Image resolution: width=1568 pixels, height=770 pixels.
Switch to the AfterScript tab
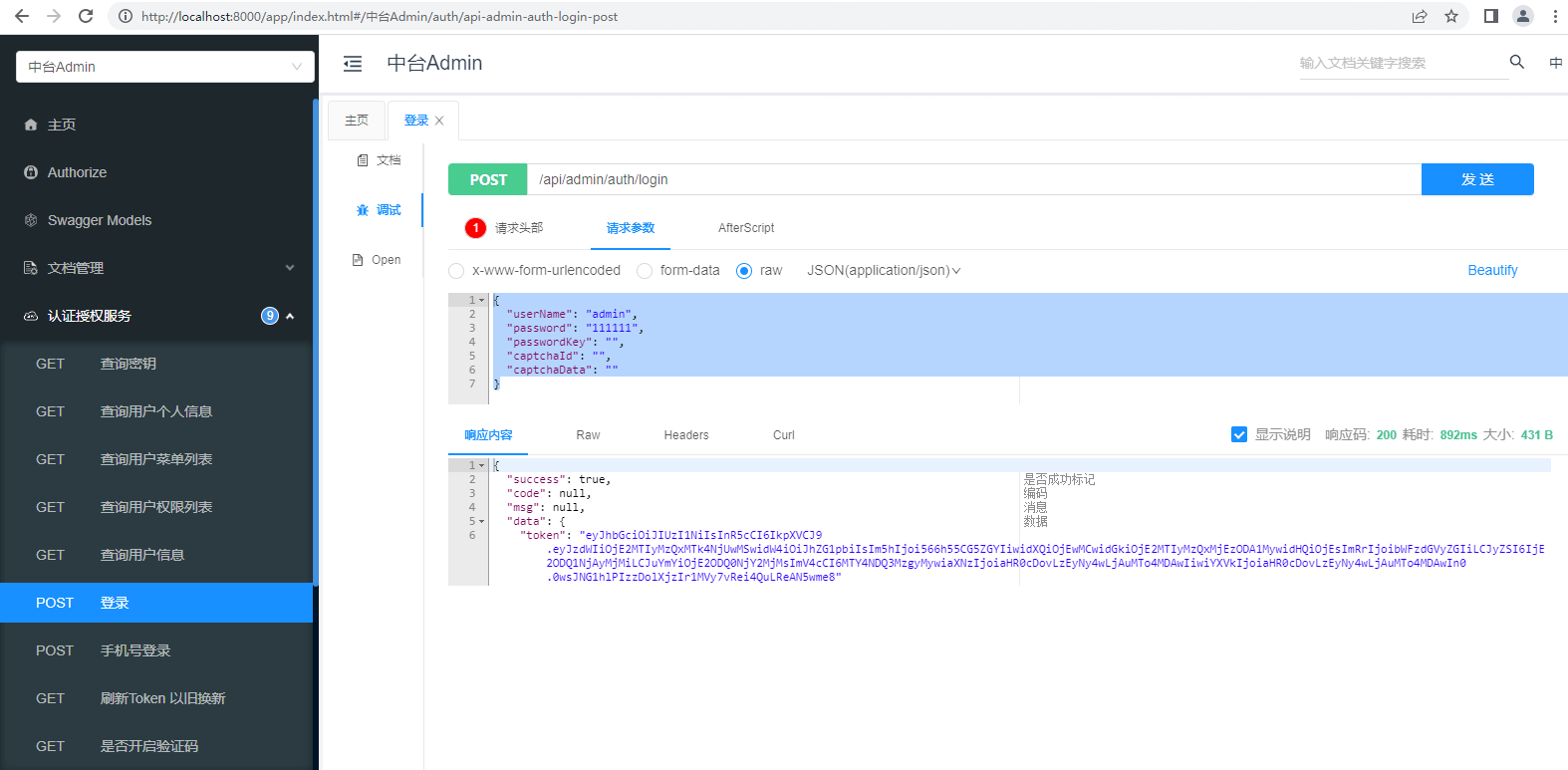click(746, 228)
